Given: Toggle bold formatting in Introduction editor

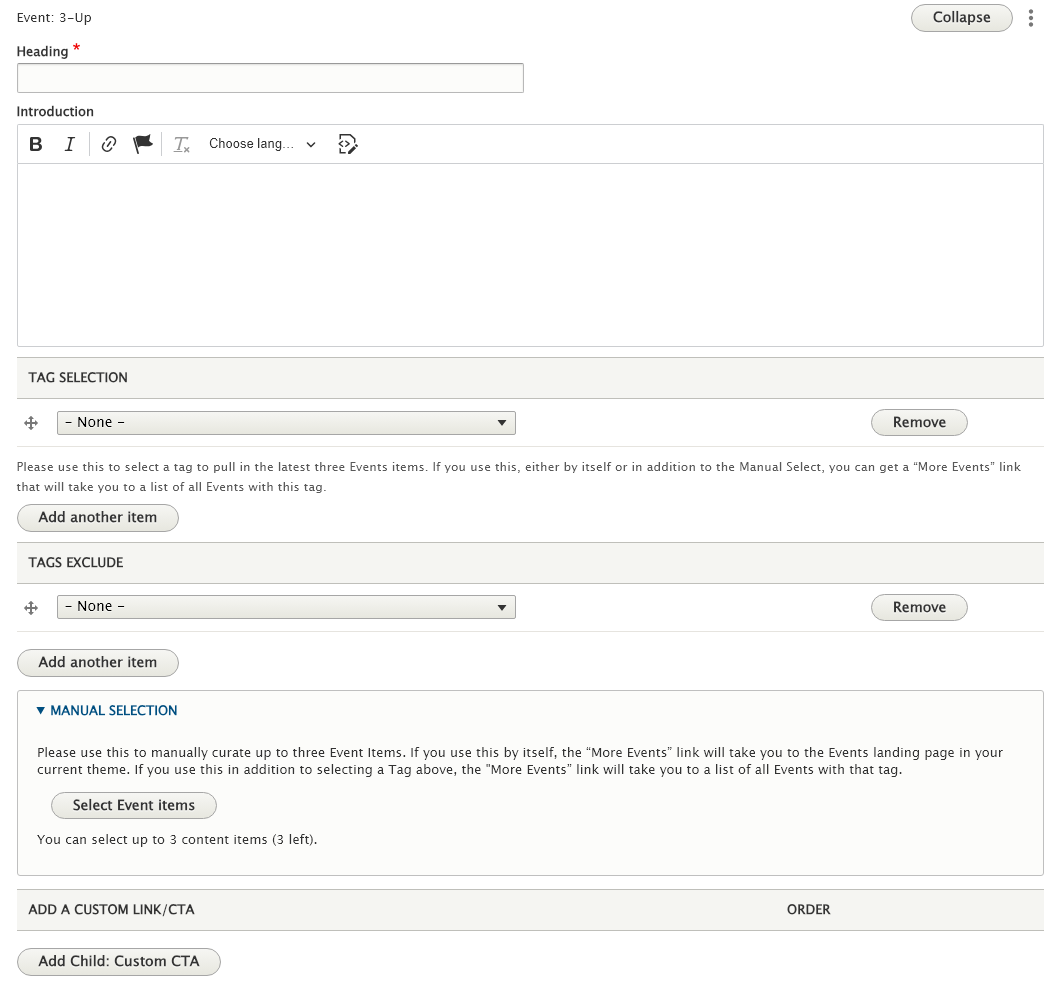Looking at the screenshot, I should pyautogui.click(x=36, y=144).
